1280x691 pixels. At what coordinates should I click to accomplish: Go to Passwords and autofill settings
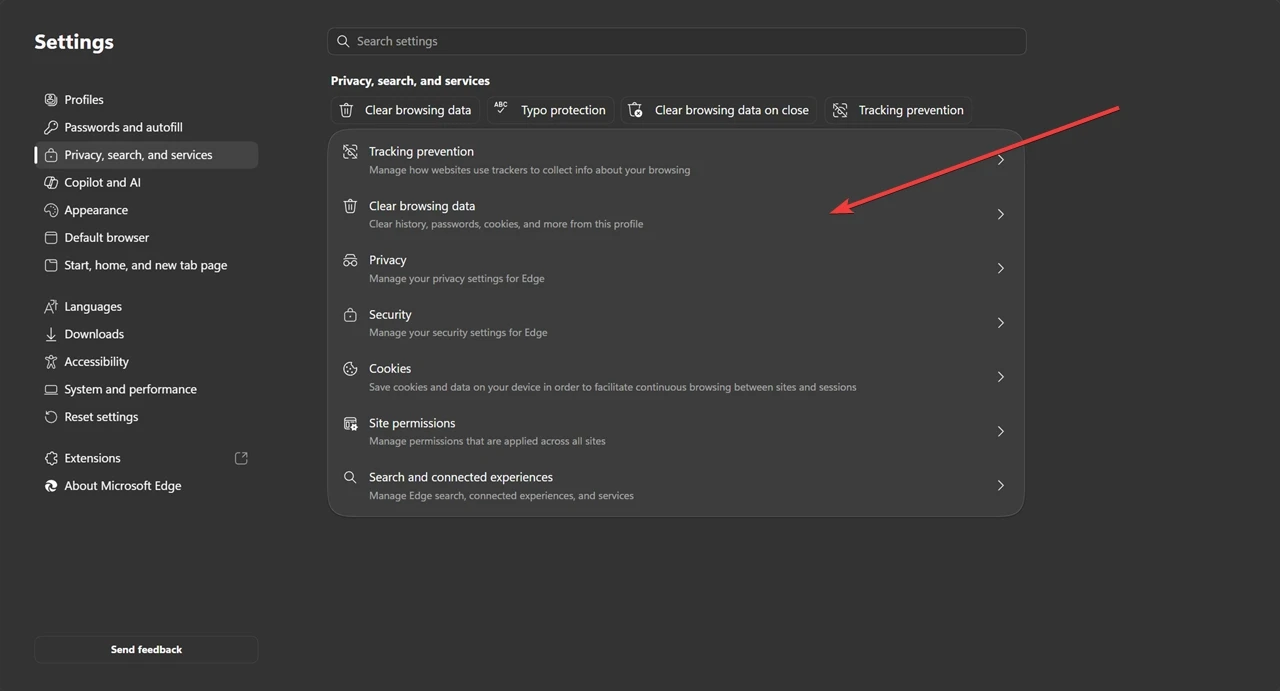pyautogui.click(x=146, y=128)
